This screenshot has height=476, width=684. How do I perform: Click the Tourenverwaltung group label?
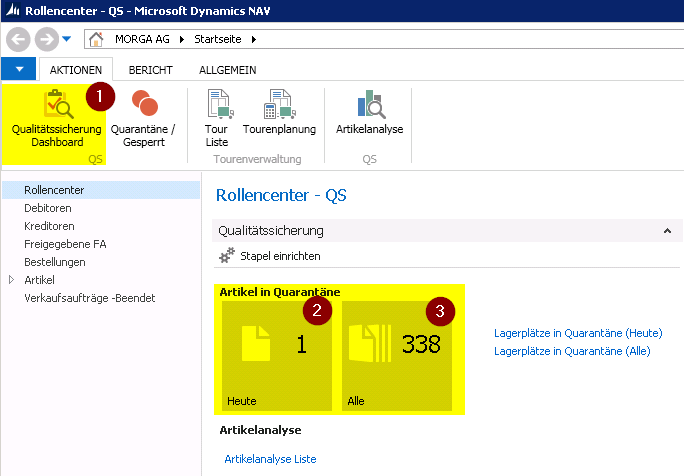(257, 159)
